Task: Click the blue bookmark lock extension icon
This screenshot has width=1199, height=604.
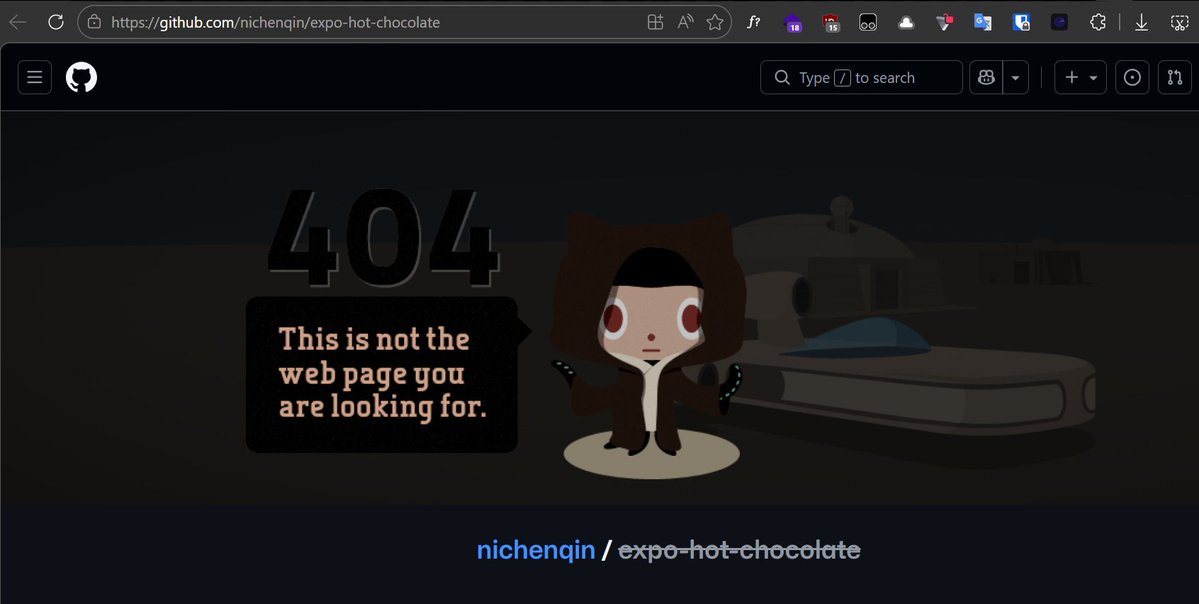Action: (x=1022, y=22)
